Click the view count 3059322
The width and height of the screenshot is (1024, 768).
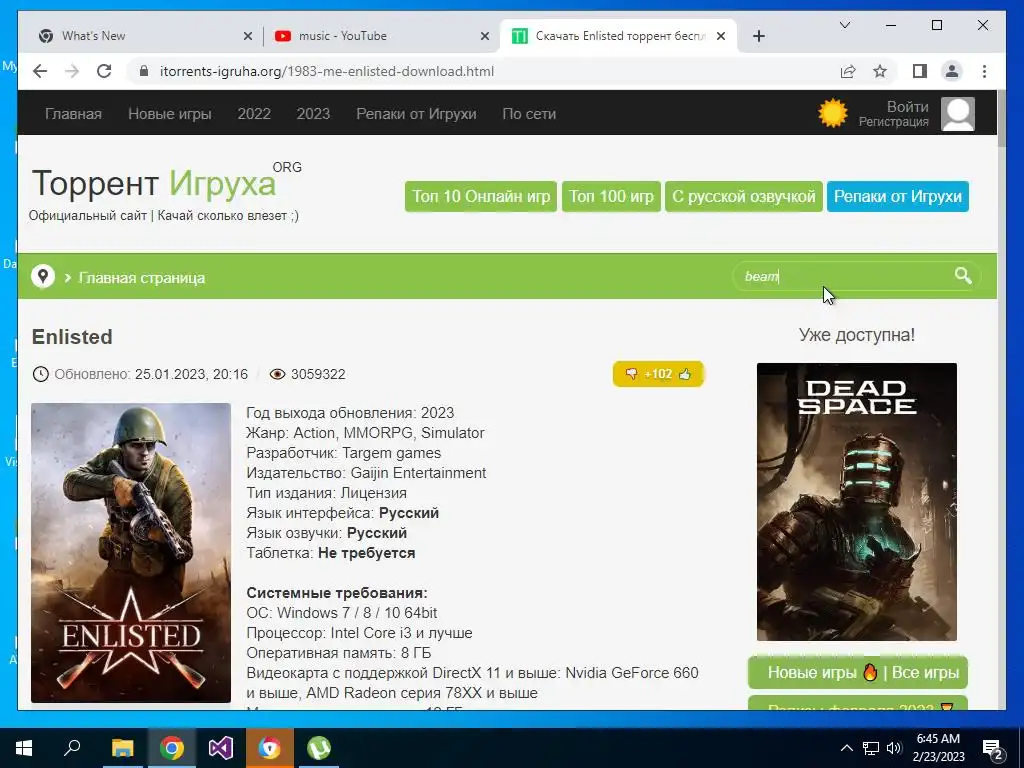(x=318, y=374)
